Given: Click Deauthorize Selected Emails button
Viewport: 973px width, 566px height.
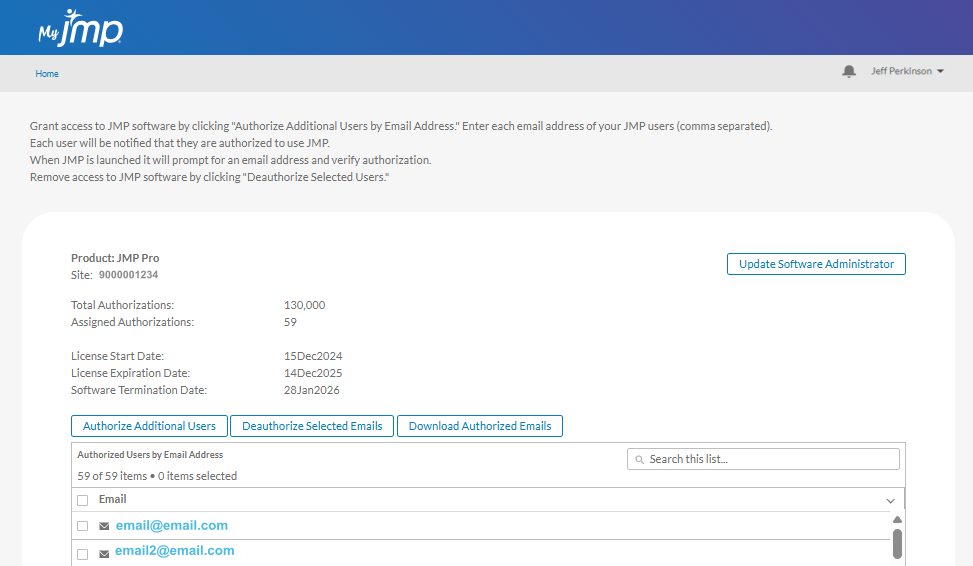Looking at the screenshot, I should [x=312, y=426].
